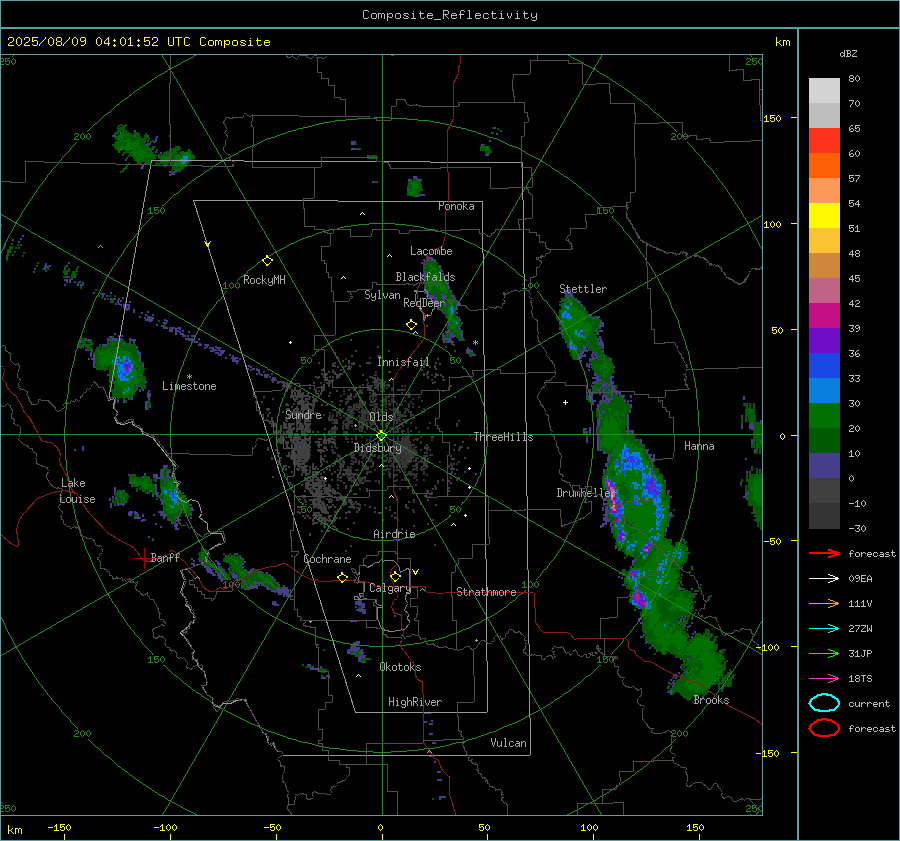Click the magenta 18TS arrow in legend
The width and height of the screenshot is (900, 841).
coord(824,679)
